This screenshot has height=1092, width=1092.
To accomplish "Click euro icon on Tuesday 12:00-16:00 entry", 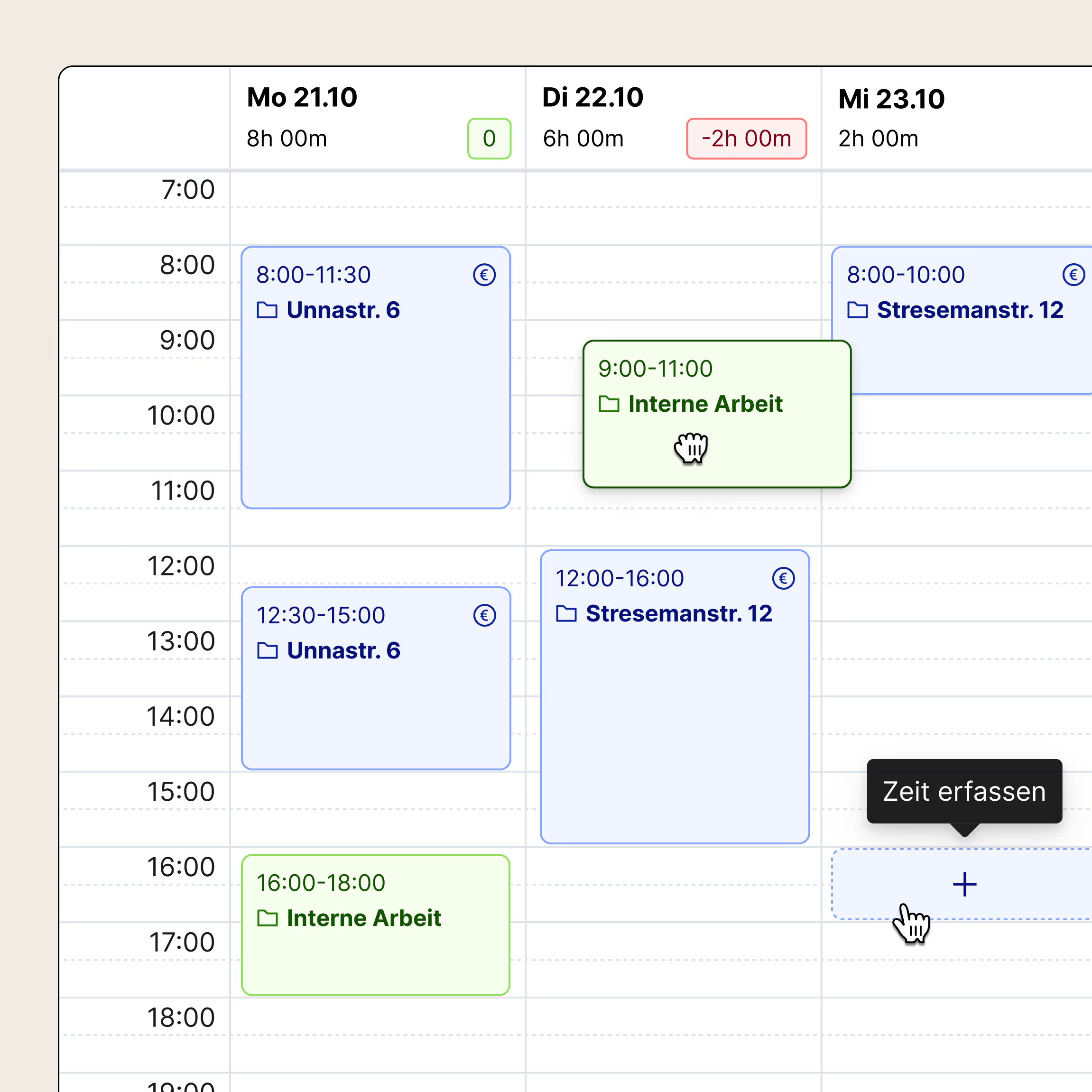I will [783, 578].
